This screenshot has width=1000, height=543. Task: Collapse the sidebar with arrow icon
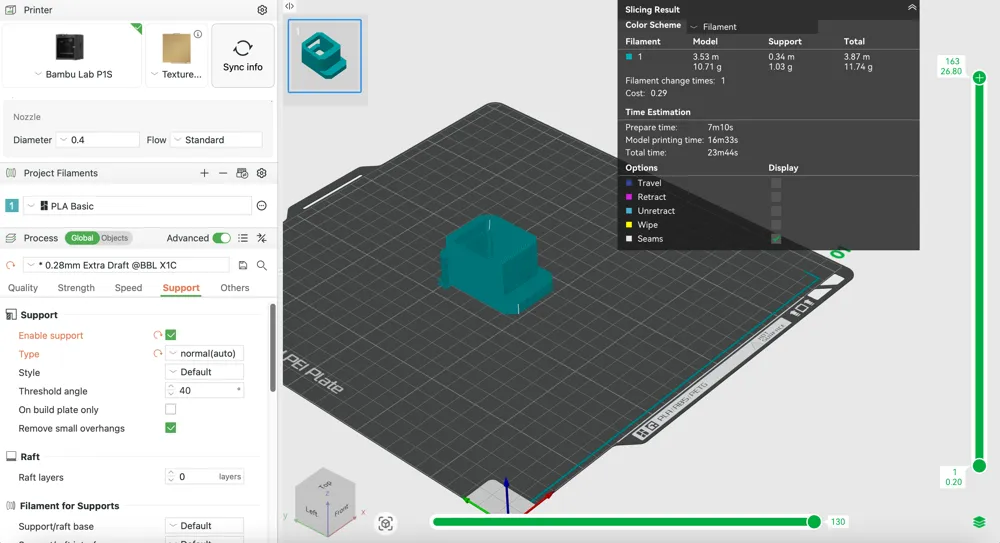pyautogui.click(x=290, y=6)
